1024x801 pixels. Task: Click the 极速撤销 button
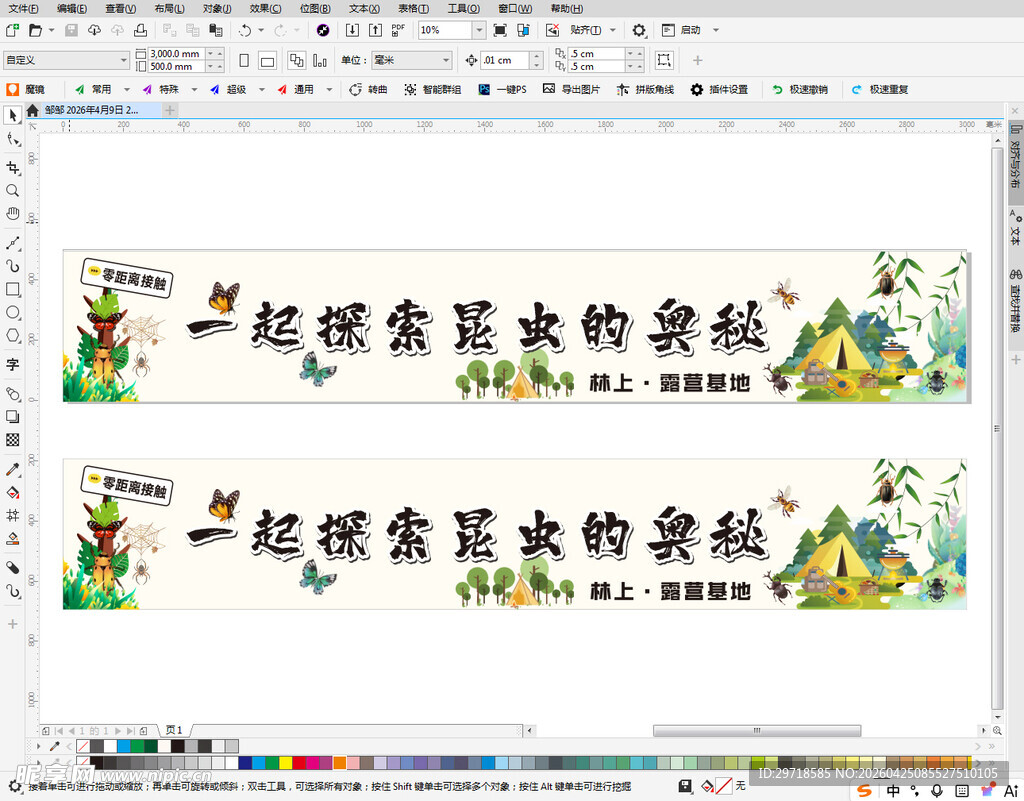pos(800,89)
